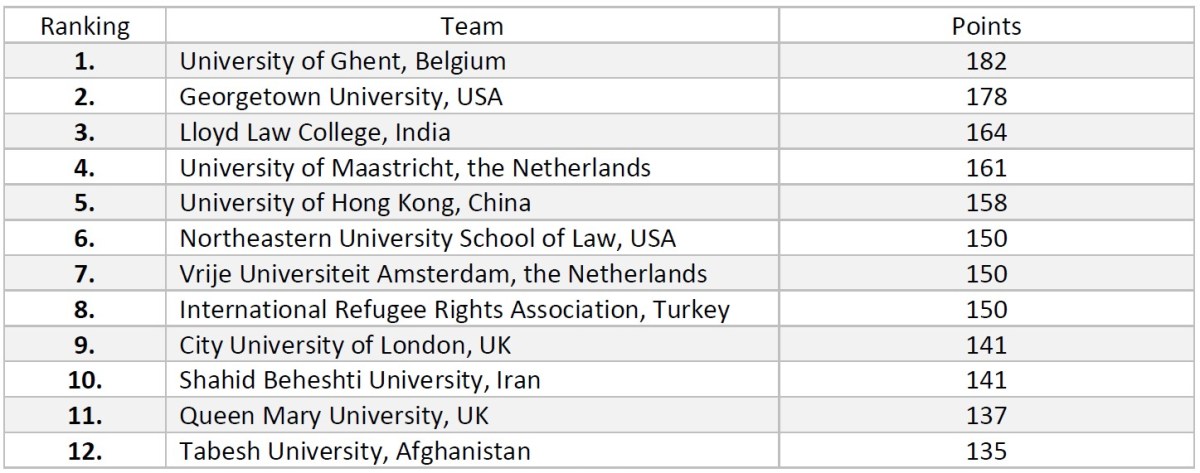This screenshot has height=473, width=1200.
Task: Select International Refugee Rights Association, Turkey
Action: 454,310
